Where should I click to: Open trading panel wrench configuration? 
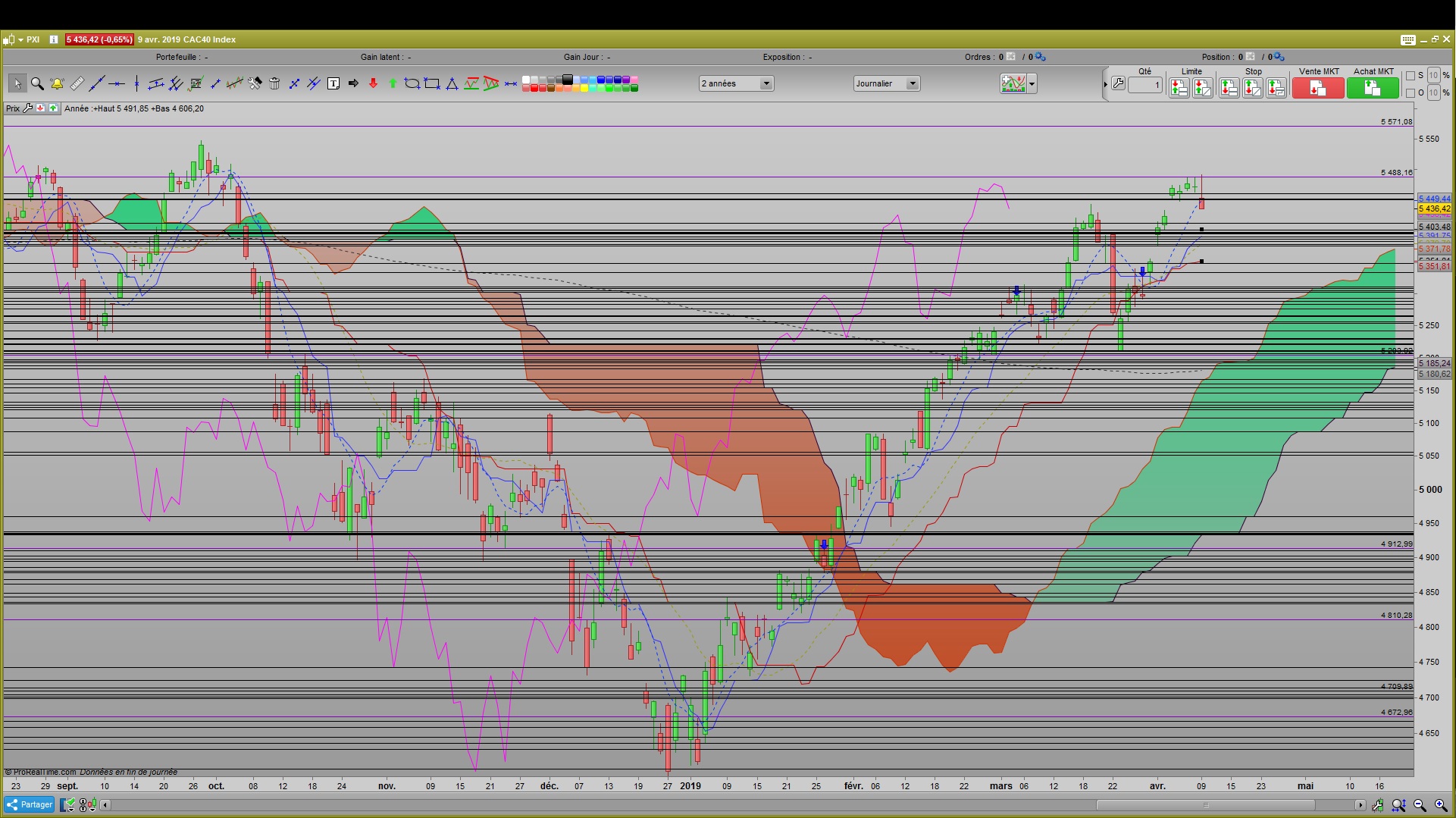click(x=1118, y=83)
